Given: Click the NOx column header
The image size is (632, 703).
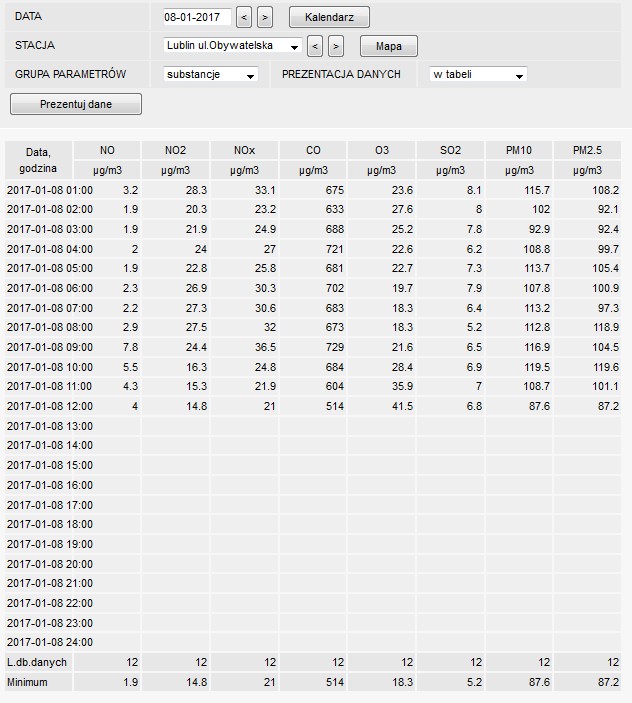Looking at the screenshot, I should pyautogui.click(x=244, y=150).
